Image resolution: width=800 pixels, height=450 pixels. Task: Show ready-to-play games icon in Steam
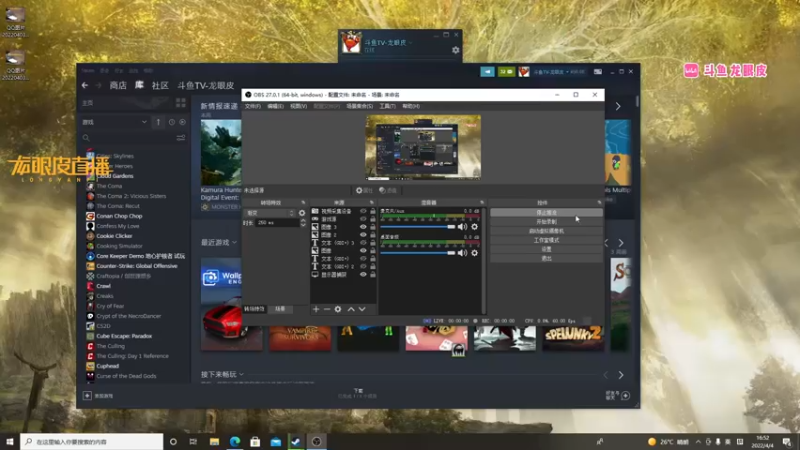coord(182,122)
